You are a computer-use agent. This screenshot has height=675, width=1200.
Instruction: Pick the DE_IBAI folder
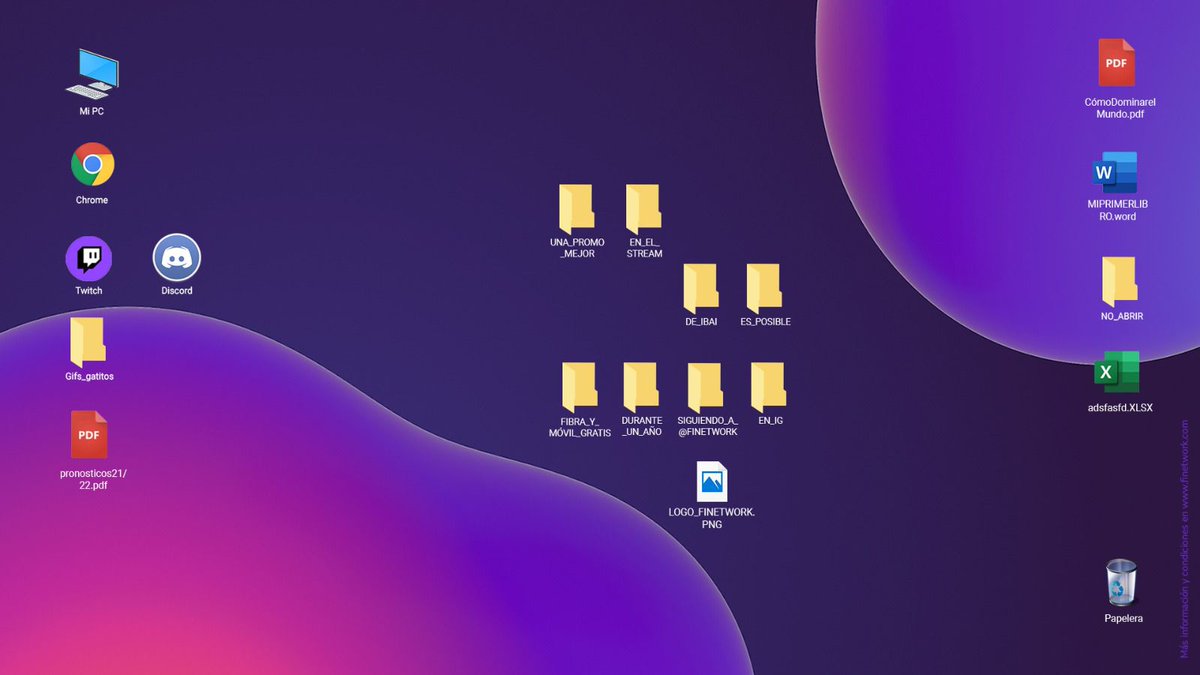(x=701, y=288)
